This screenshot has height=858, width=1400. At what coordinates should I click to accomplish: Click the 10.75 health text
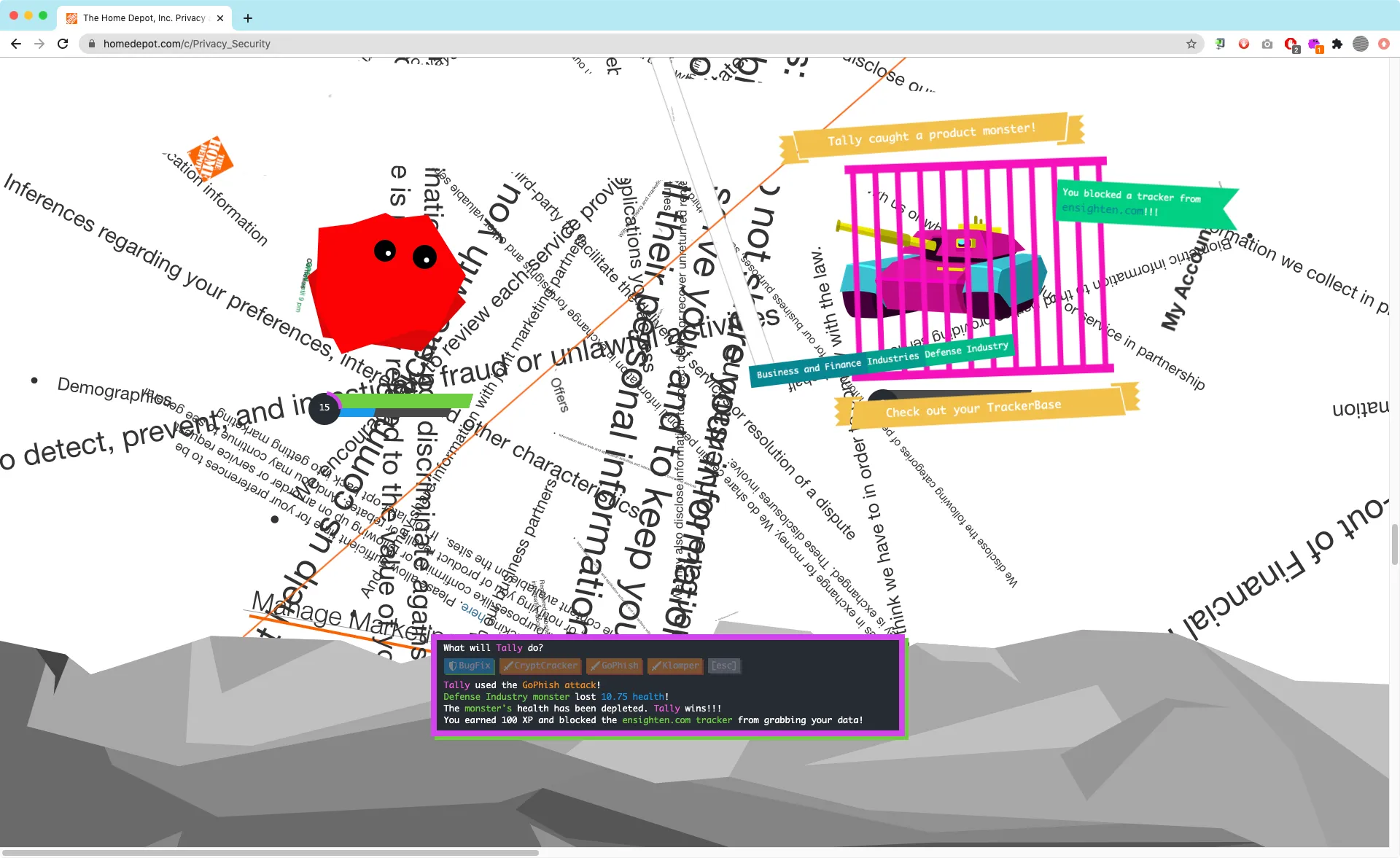pos(634,697)
